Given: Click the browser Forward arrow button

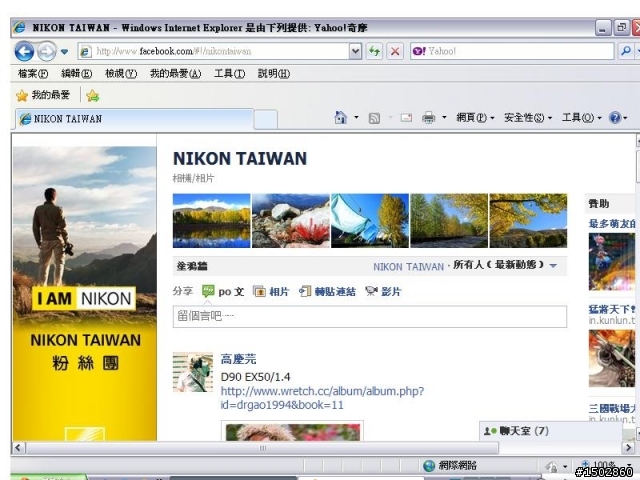Looking at the screenshot, I should point(47,51).
